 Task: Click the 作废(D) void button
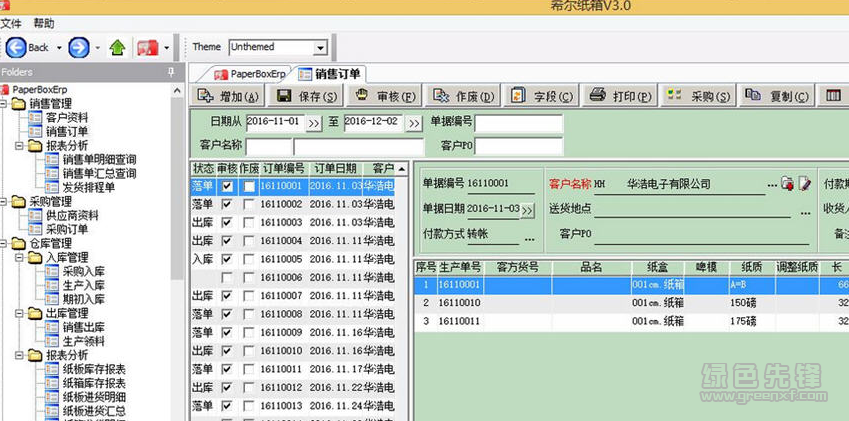(x=463, y=96)
